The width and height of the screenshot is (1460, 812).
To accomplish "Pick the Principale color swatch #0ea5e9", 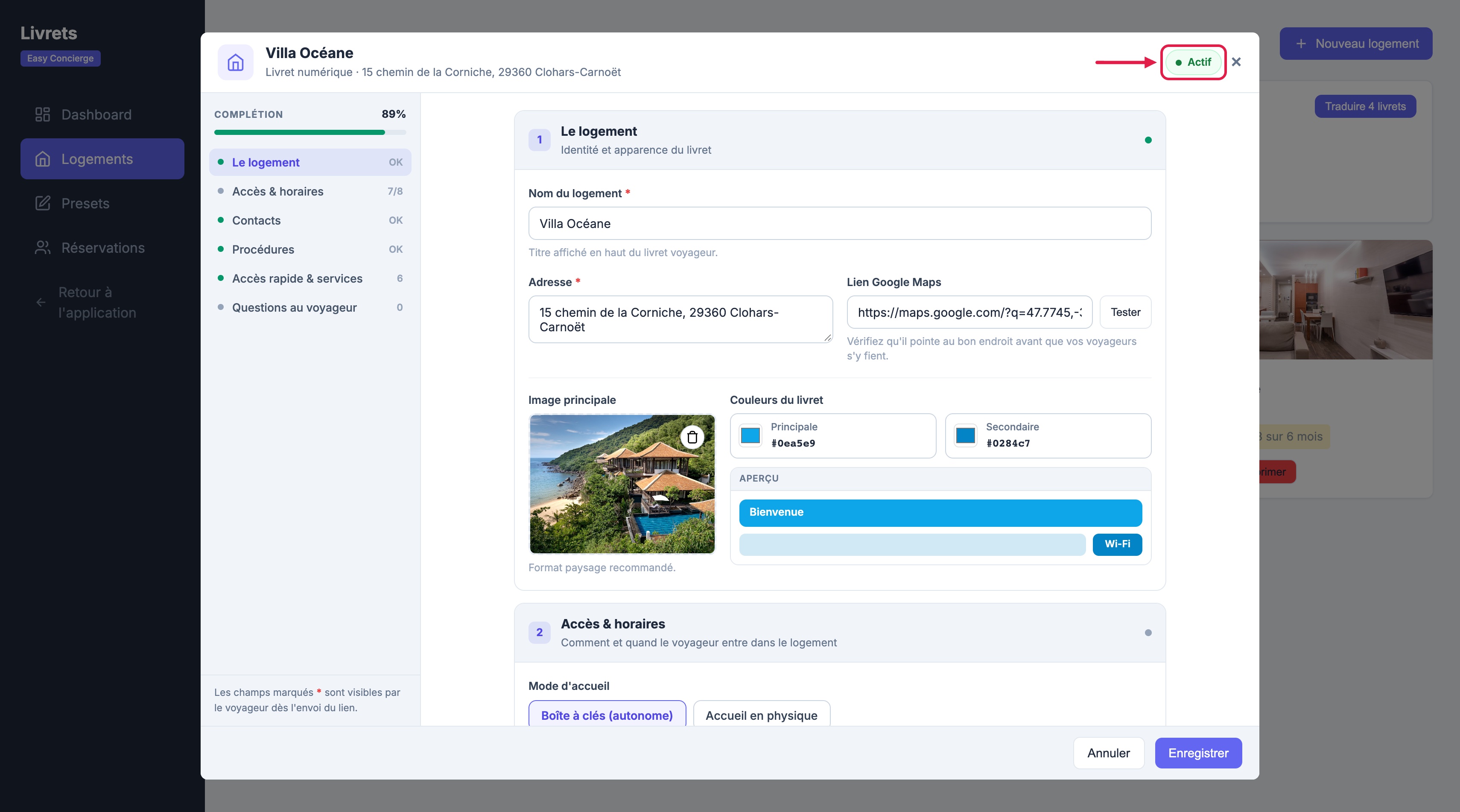I will [x=750, y=435].
